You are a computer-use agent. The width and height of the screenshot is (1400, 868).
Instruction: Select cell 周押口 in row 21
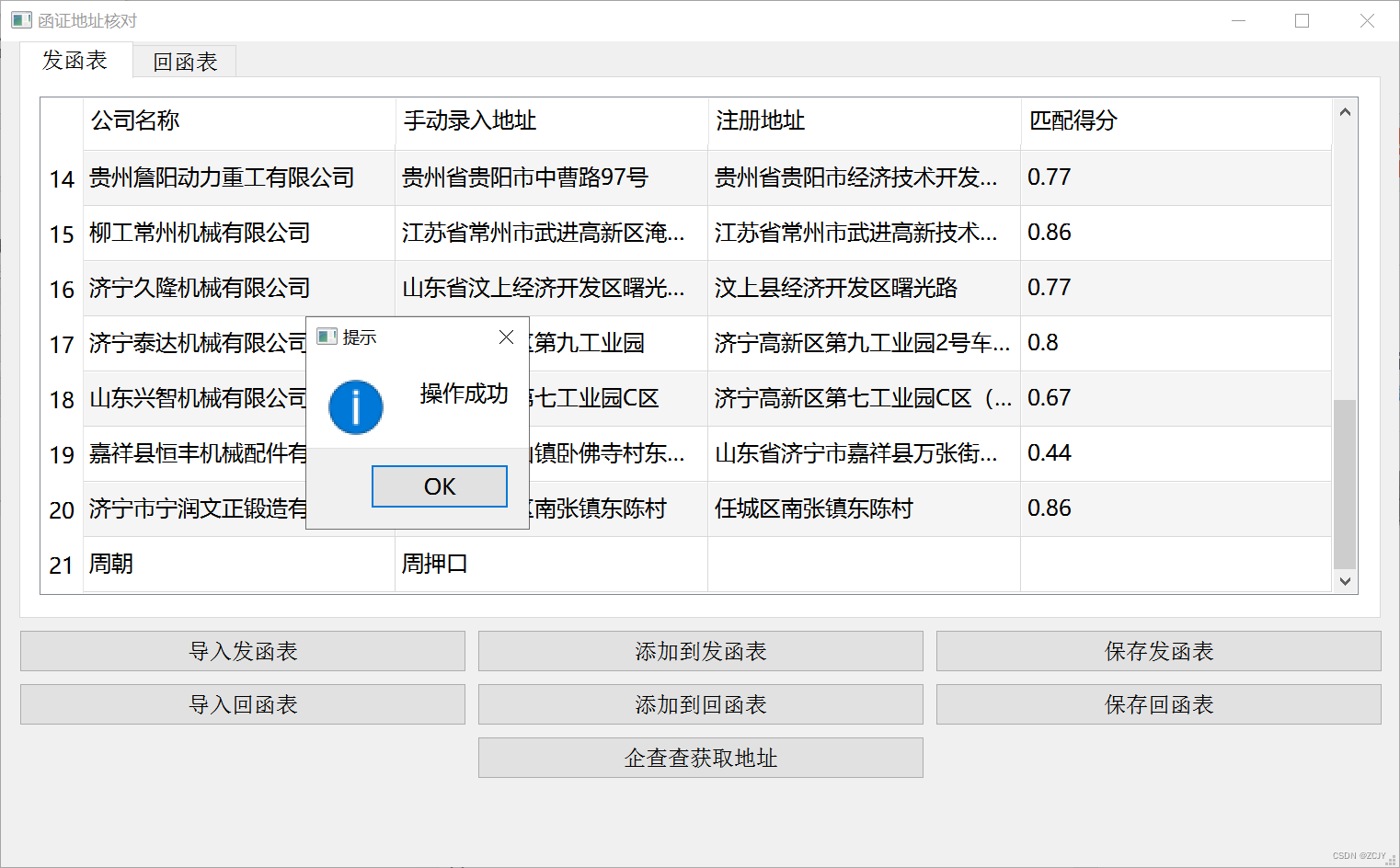(x=552, y=565)
